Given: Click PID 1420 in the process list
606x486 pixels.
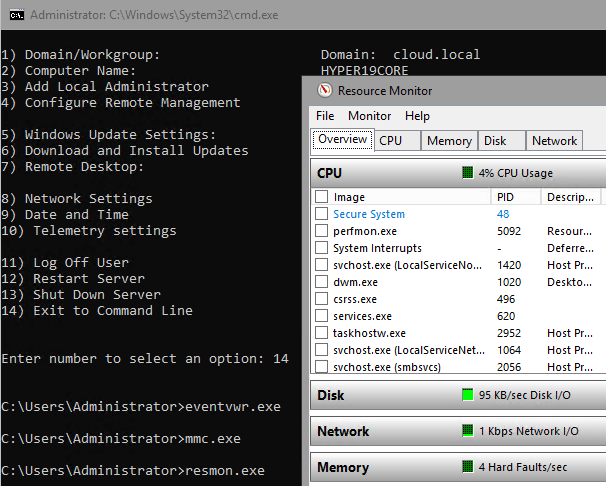Looking at the screenshot, I should click(x=509, y=265).
